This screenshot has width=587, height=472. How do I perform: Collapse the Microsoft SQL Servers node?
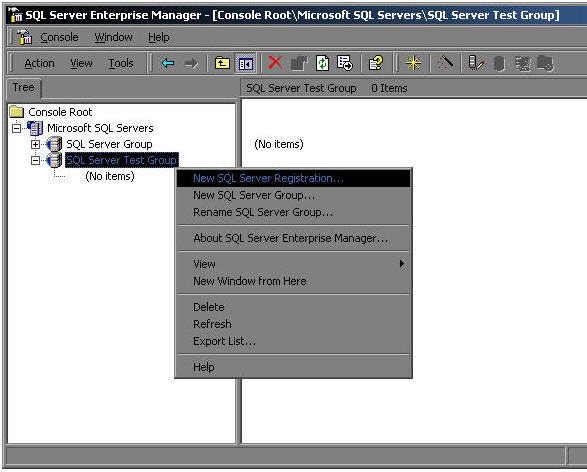[16, 128]
